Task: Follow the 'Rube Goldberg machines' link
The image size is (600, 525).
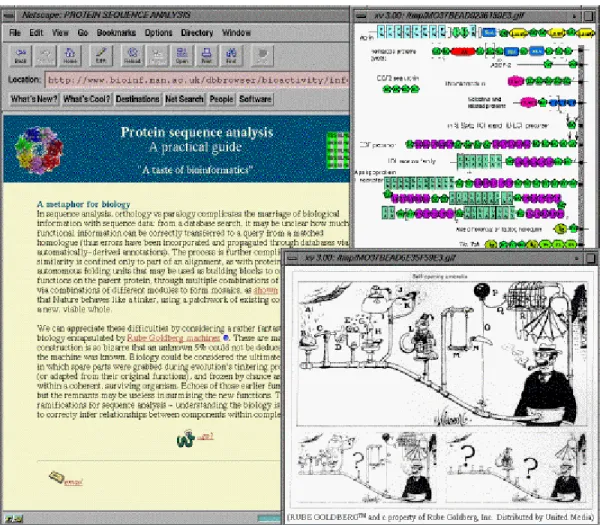Action: pyautogui.click(x=173, y=338)
